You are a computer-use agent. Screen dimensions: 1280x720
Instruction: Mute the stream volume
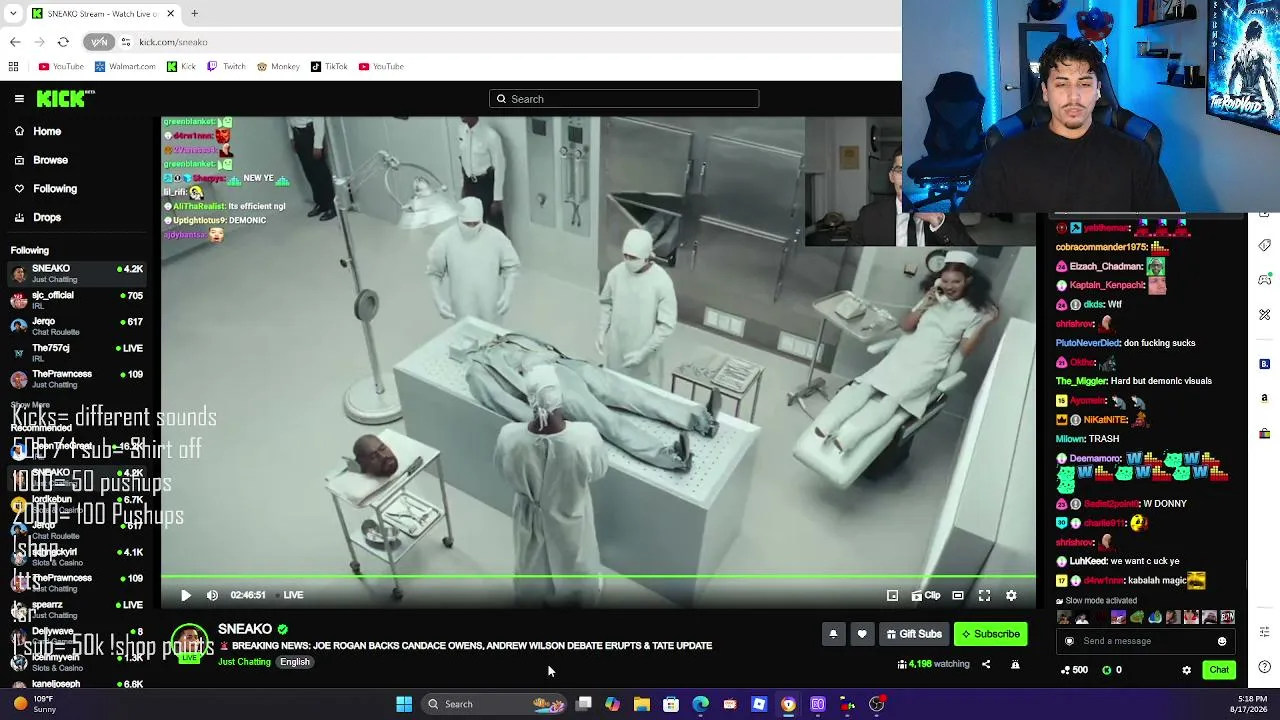[x=212, y=595]
